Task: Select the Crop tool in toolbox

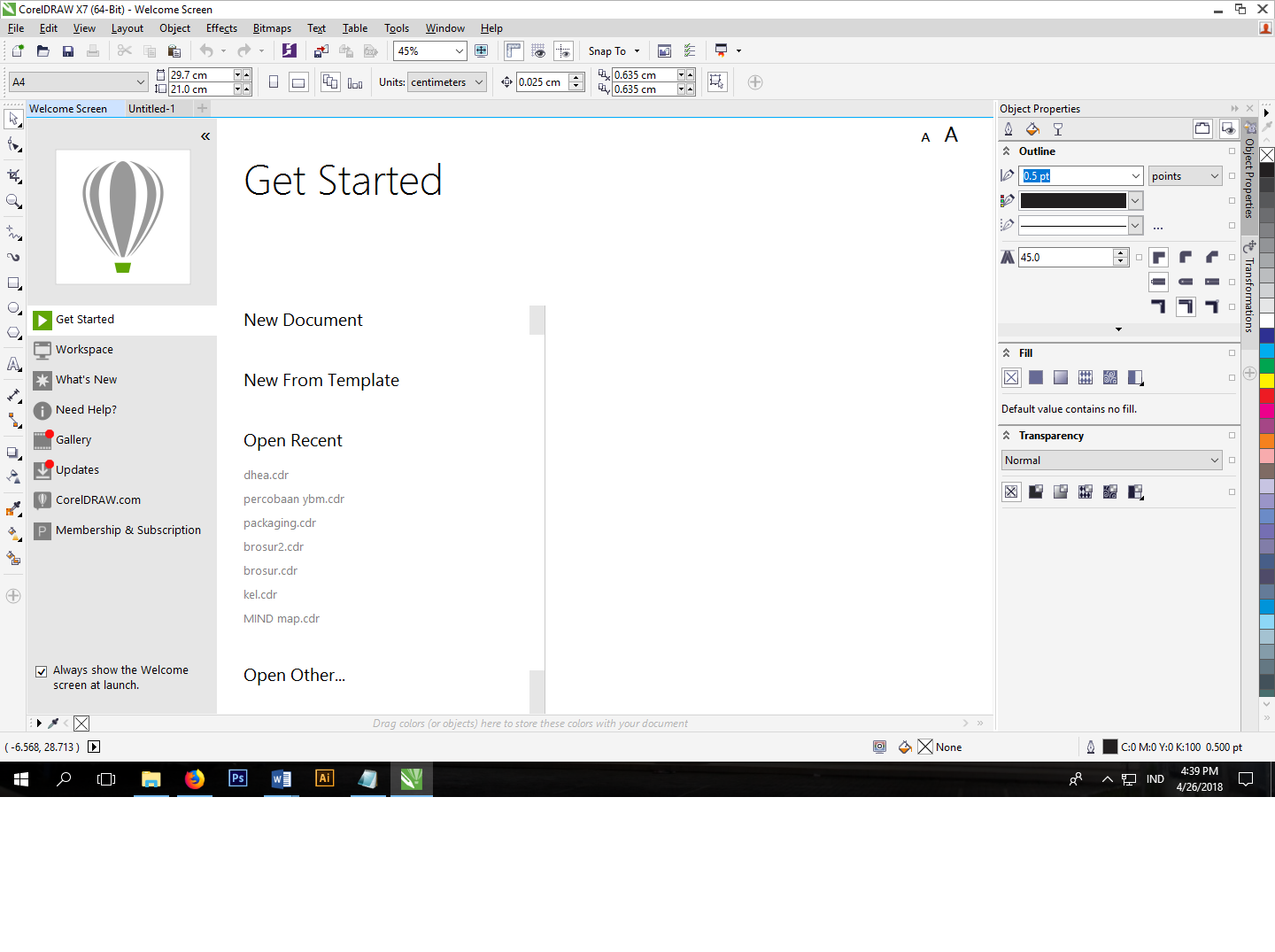Action: coord(13,175)
